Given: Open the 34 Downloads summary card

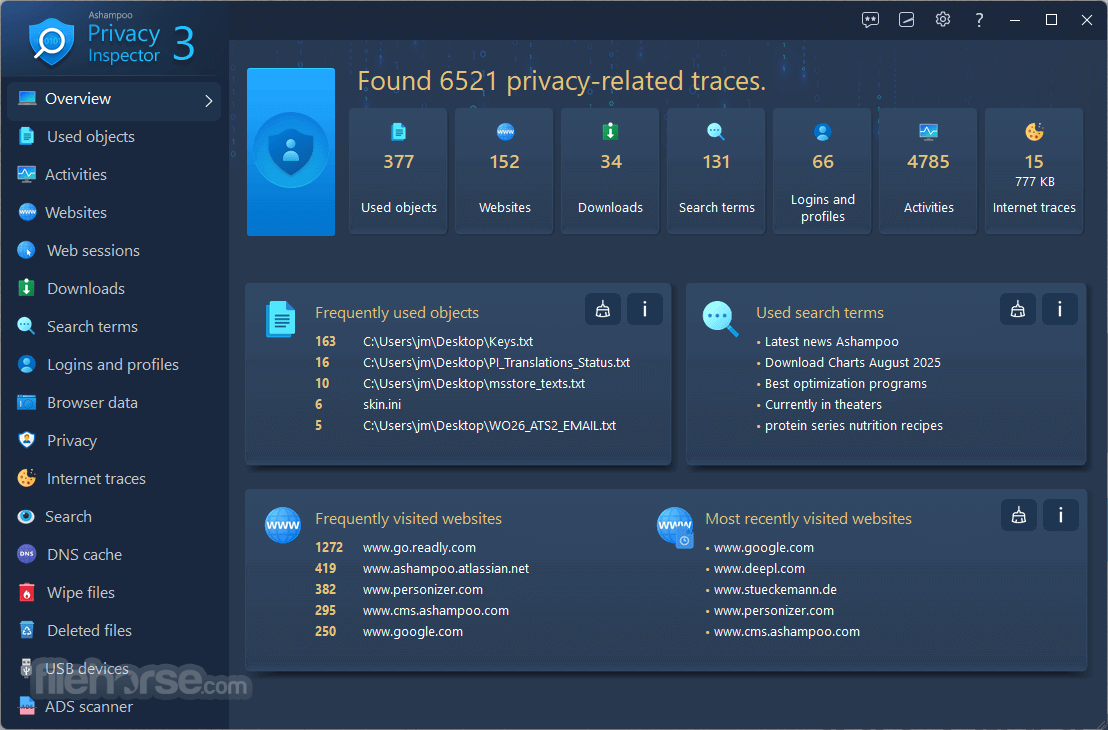Looking at the screenshot, I should point(611,170).
